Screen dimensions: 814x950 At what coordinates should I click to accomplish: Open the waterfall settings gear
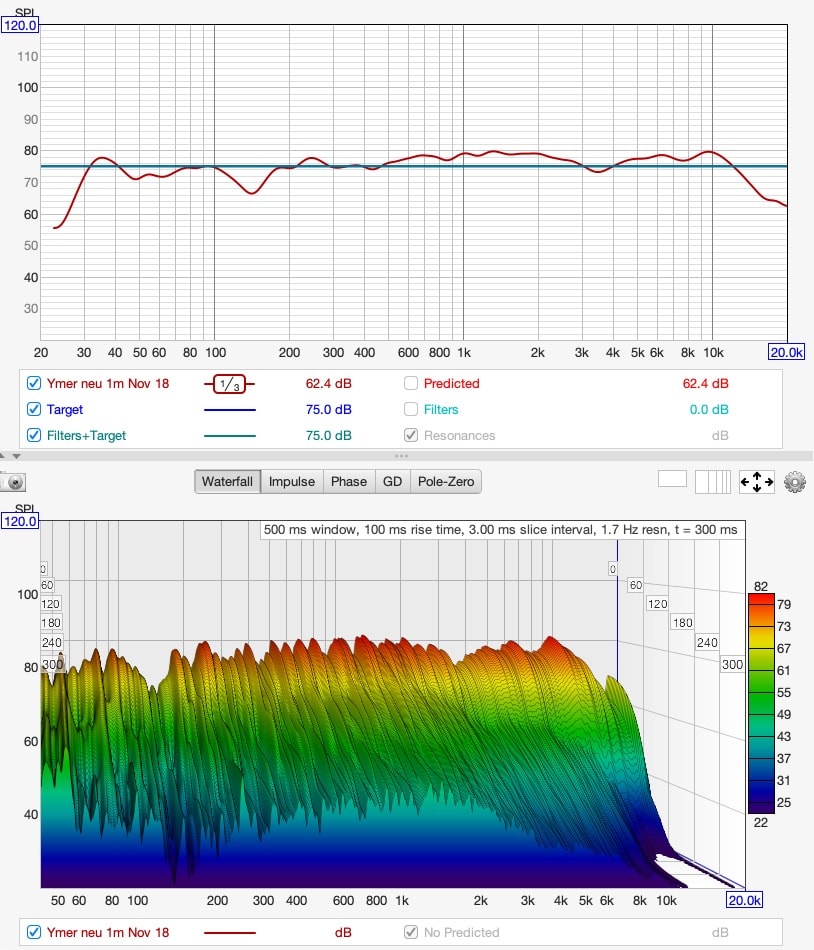795,482
